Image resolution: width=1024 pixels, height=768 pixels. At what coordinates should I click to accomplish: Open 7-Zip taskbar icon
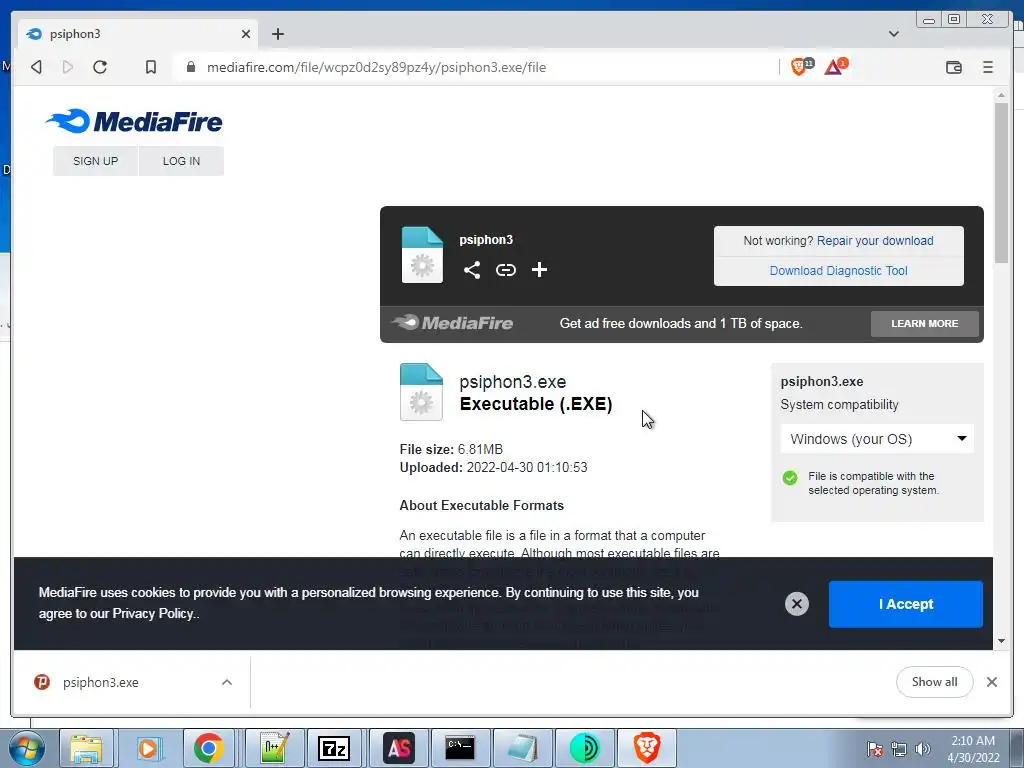pos(334,748)
